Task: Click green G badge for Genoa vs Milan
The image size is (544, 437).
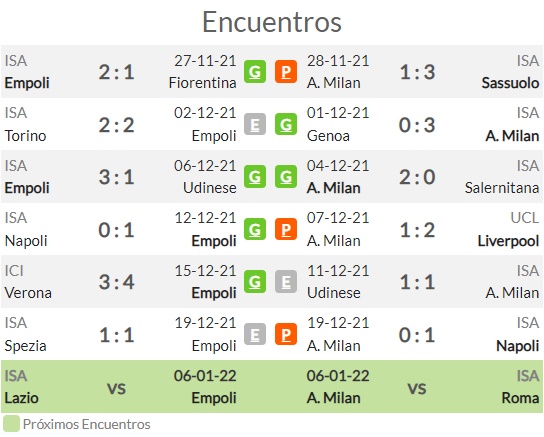Action: [x=286, y=124]
